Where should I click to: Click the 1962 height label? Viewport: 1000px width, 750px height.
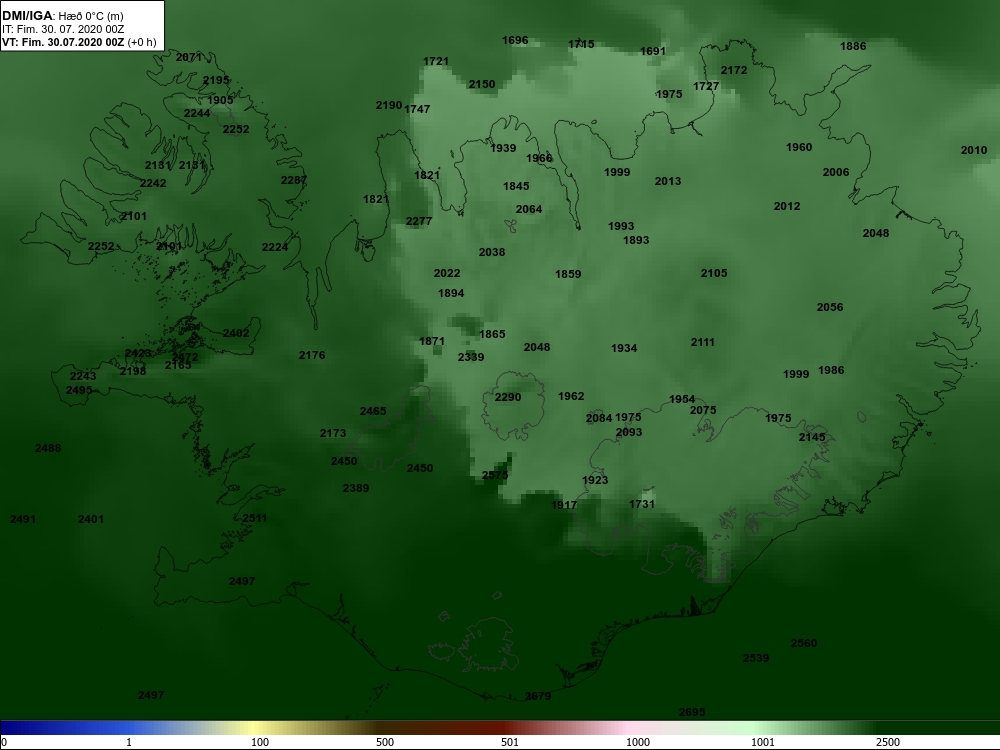click(571, 396)
